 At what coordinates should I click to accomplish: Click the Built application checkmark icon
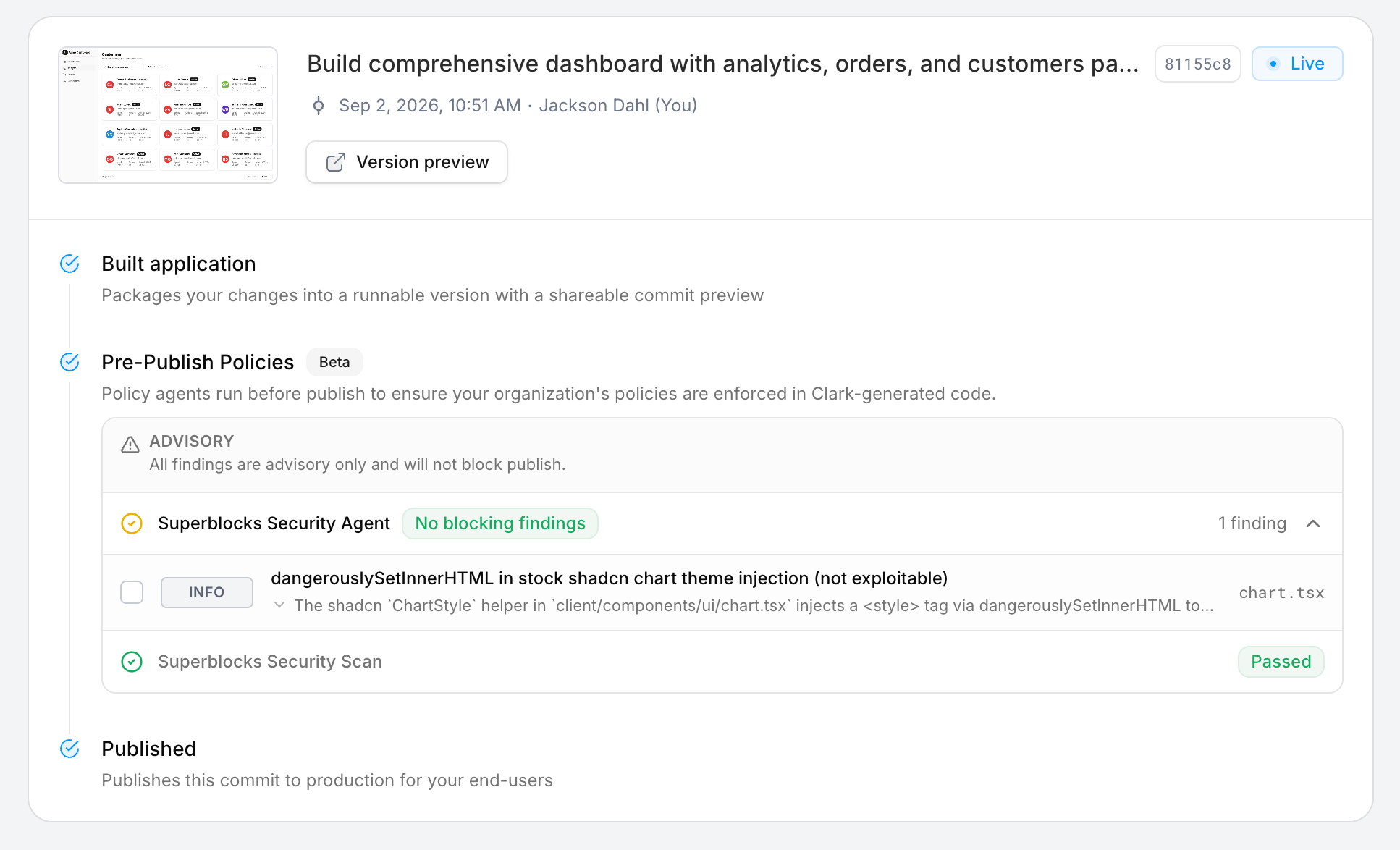click(x=69, y=264)
